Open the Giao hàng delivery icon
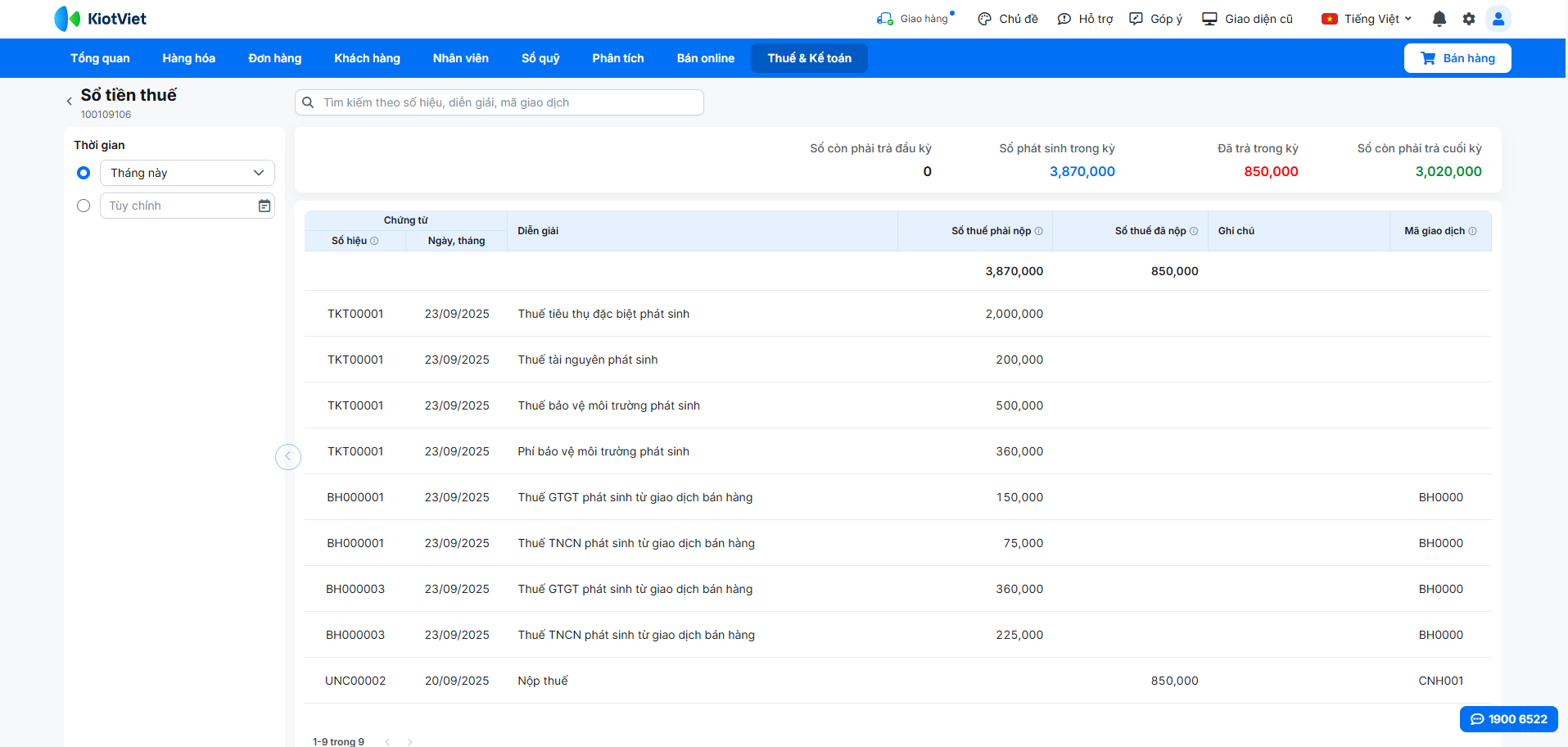 tap(884, 18)
